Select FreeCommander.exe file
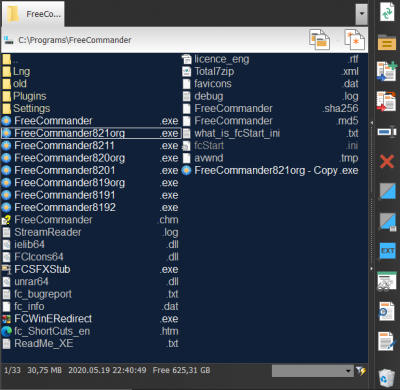 [x=91, y=121]
